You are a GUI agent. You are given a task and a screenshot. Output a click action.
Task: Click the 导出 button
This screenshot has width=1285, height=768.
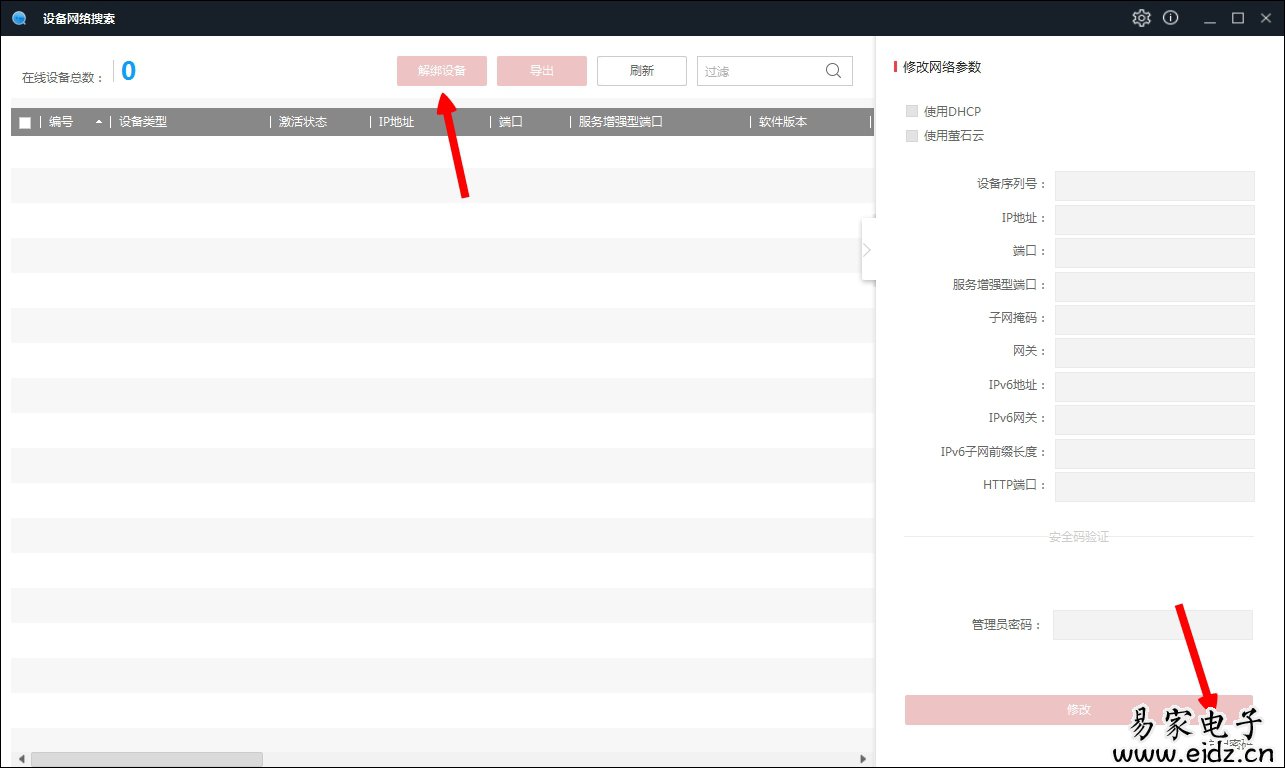(542, 71)
